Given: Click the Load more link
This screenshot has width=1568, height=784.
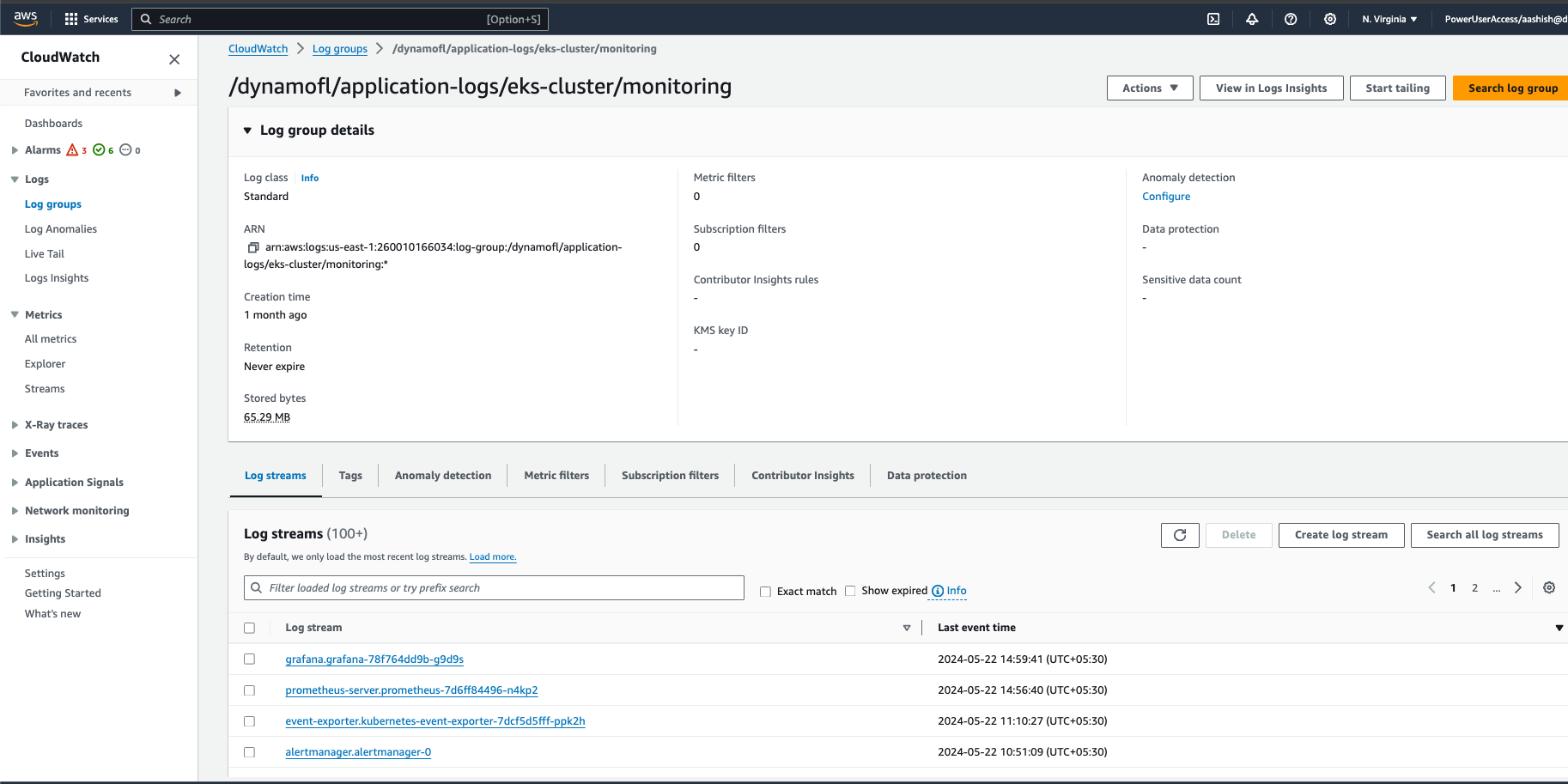Looking at the screenshot, I should [x=493, y=556].
